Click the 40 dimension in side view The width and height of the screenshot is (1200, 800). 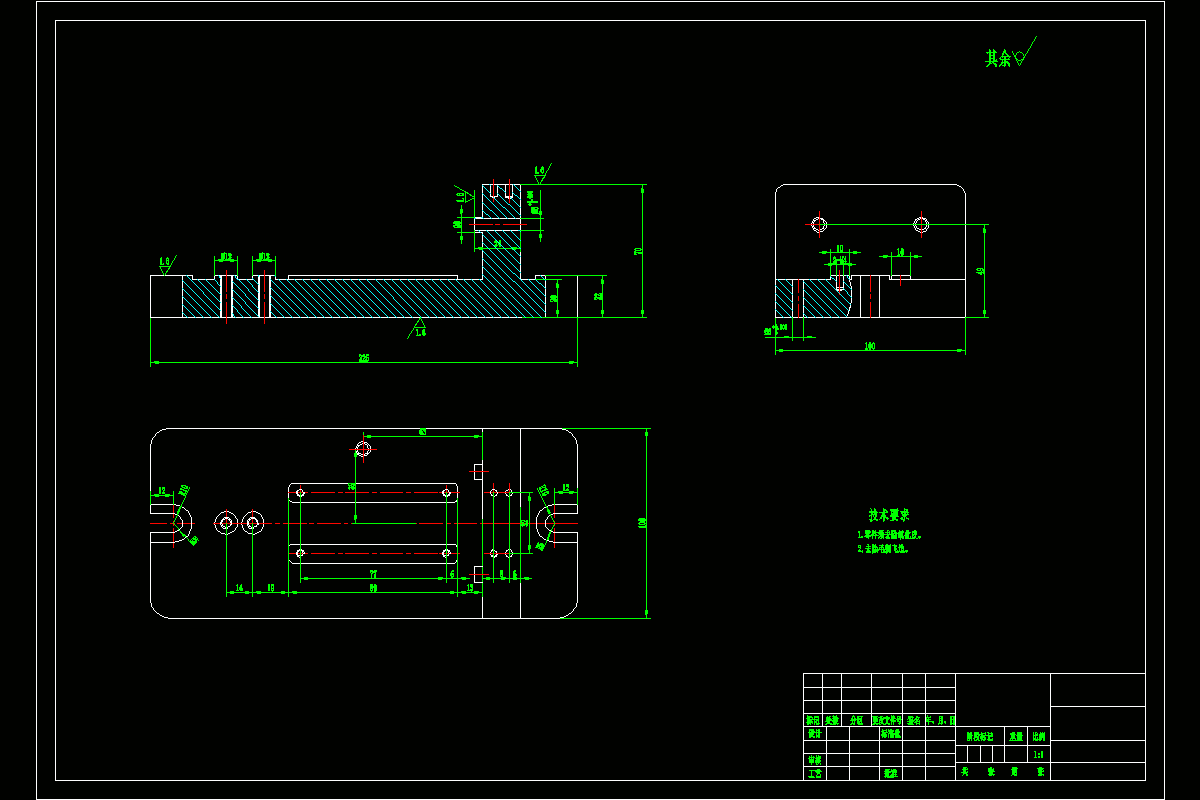point(980,271)
